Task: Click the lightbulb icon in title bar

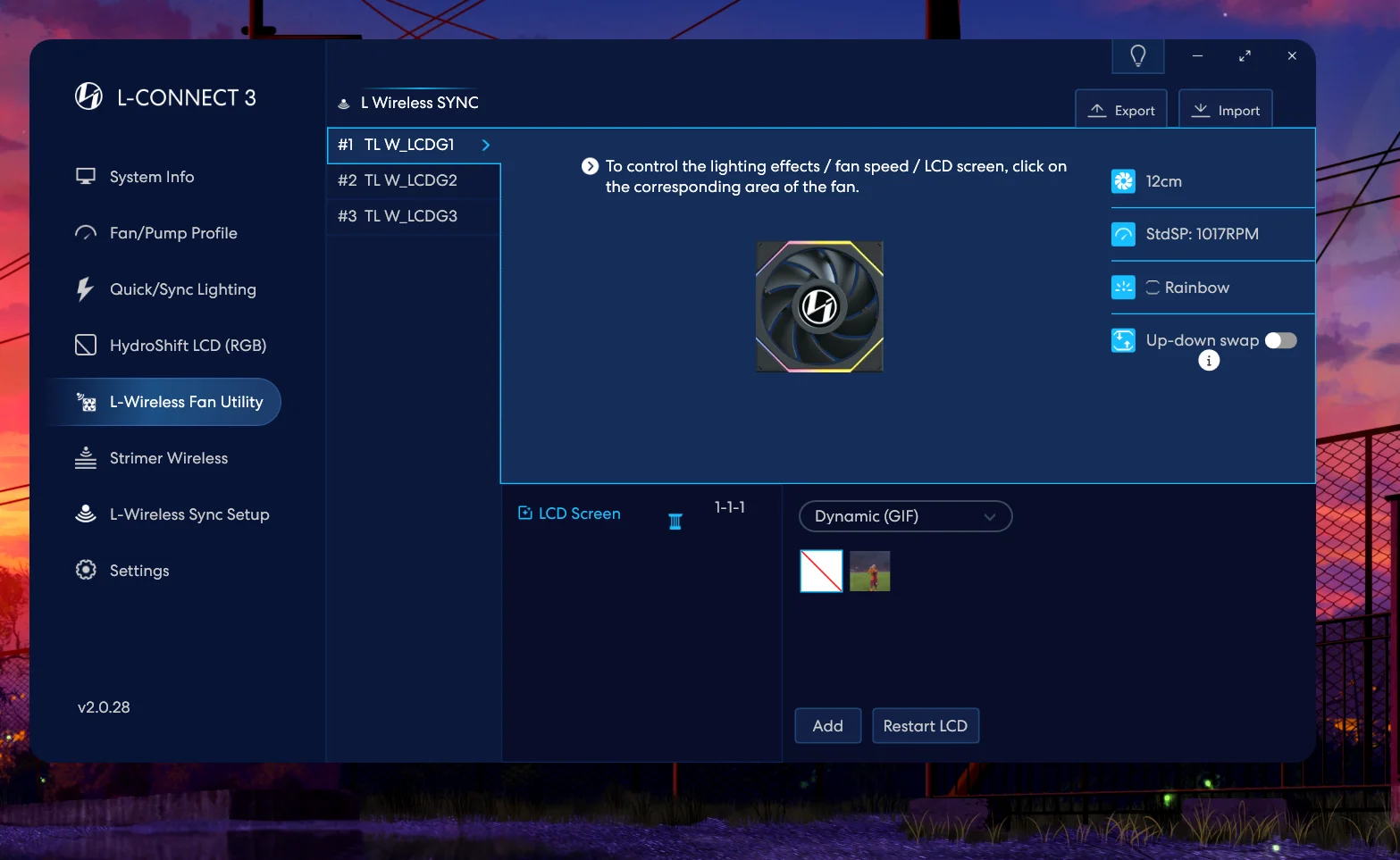Action: click(1138, 56)
